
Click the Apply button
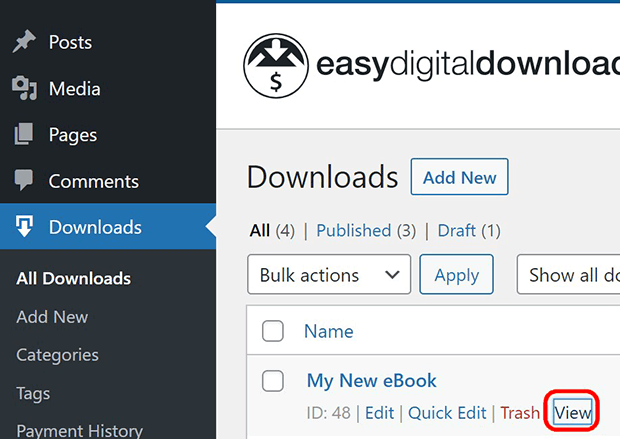[457, 274]
